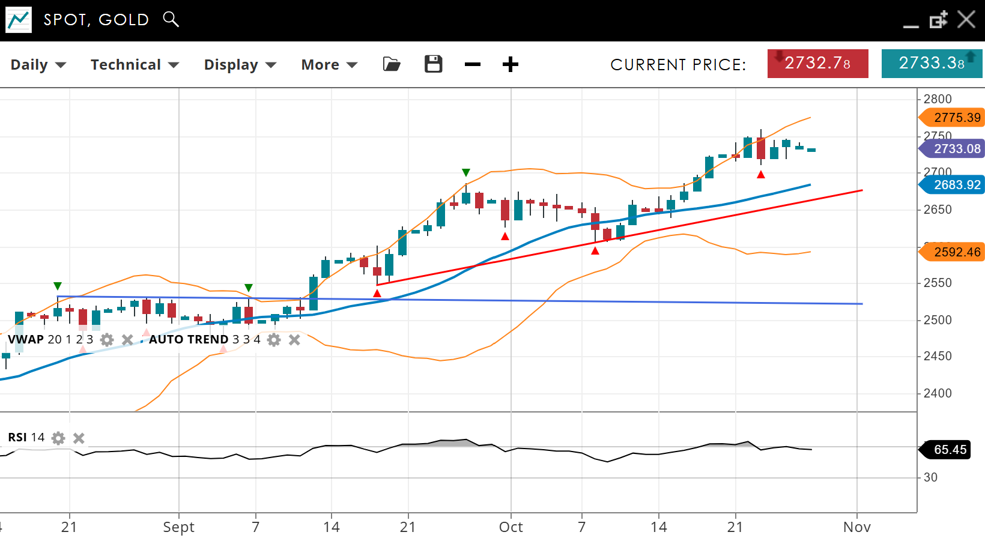Open AUTO TREND settings gear
The width and height of the screenshot is (985, 538).
click(273, 340)
